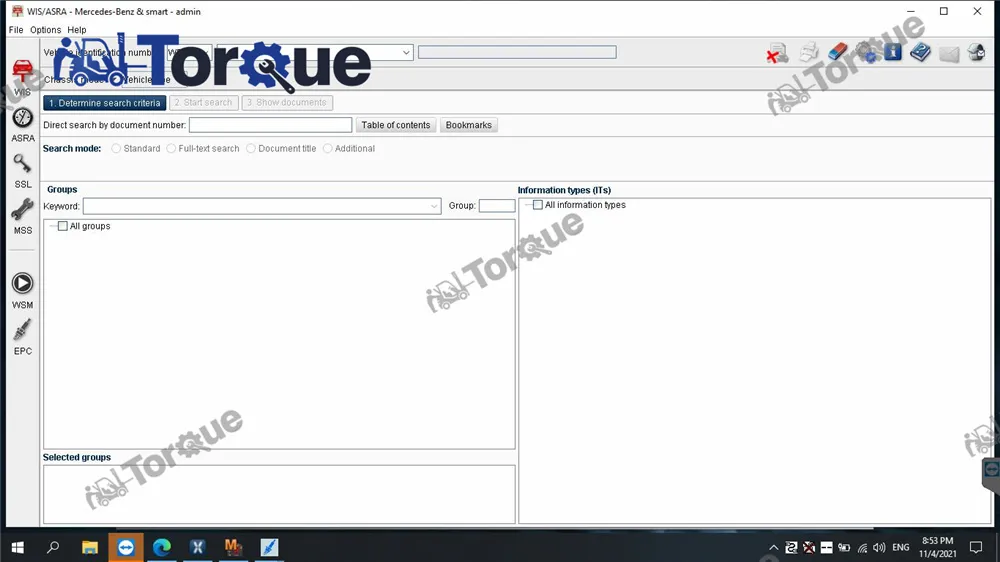Select the Additional search mode

(x=327, y=149)
